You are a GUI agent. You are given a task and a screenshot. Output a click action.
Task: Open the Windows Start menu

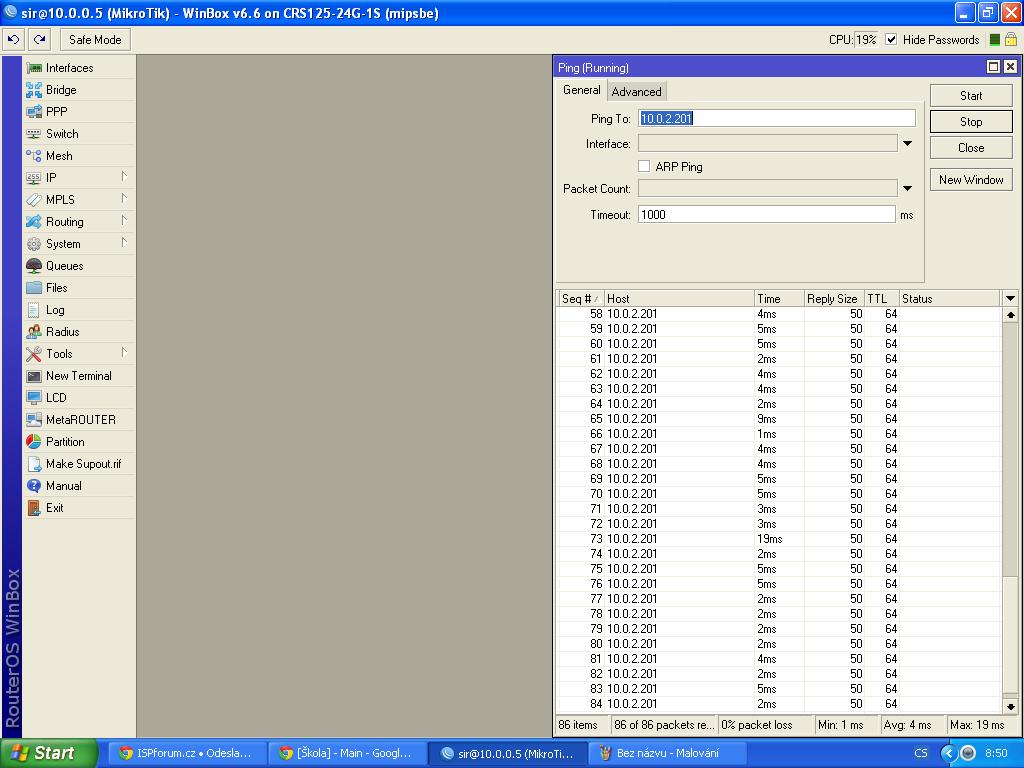pos(49,753)
